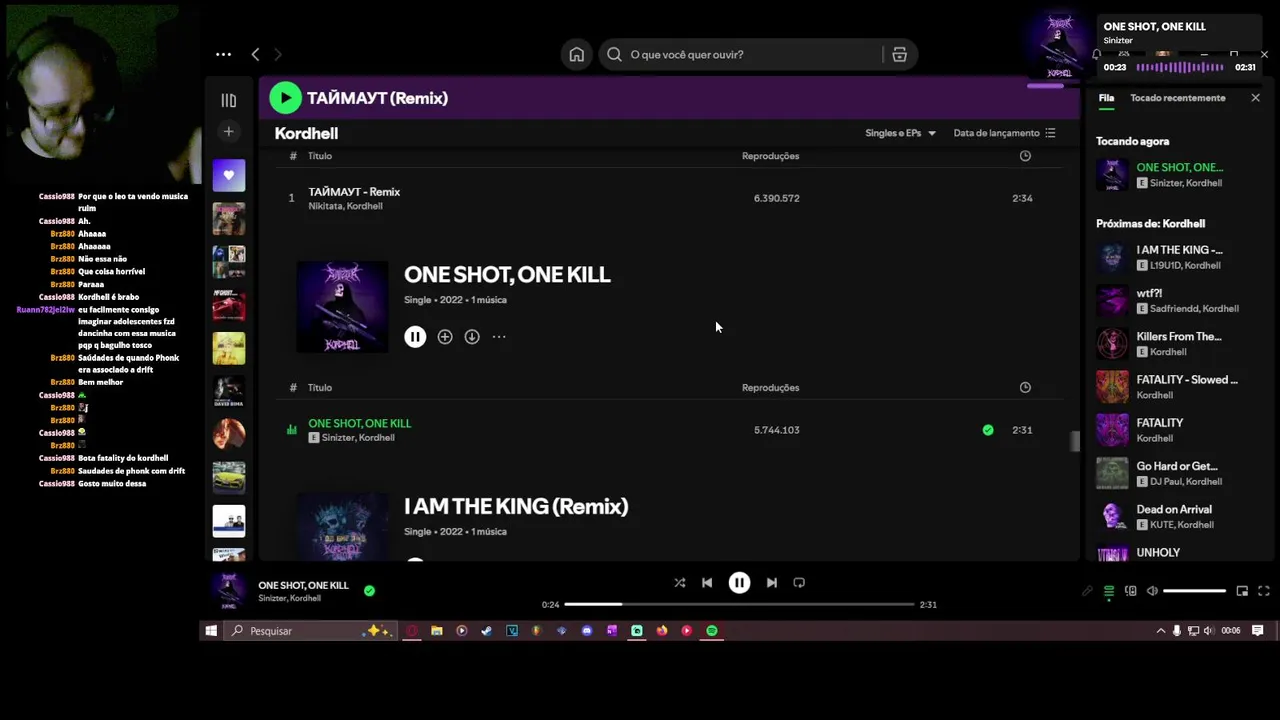The height and width of the screenshot is (720, 1280).
Task: Open Spotify from the Windows taskbar
Action: click(x=712, y=631)
